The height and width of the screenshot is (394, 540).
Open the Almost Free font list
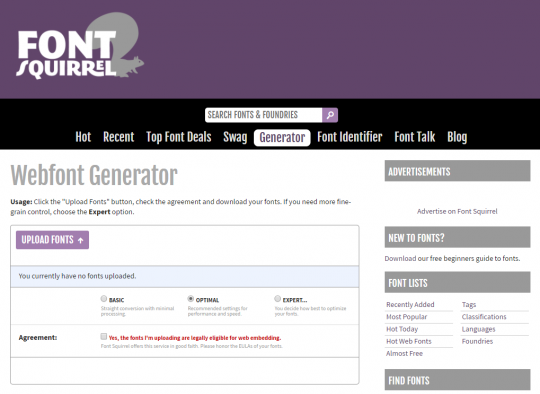[x=404, y=354]
